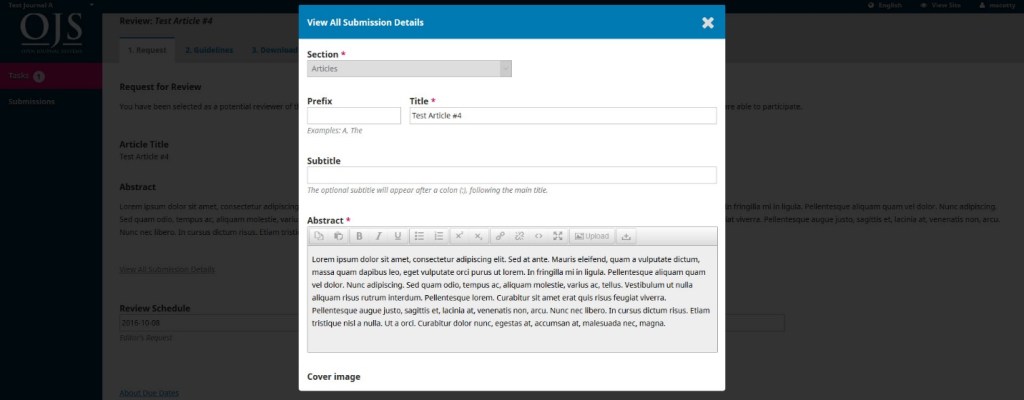
Task: Click the Title field containing Test Article #4
Action: (562, 116)
